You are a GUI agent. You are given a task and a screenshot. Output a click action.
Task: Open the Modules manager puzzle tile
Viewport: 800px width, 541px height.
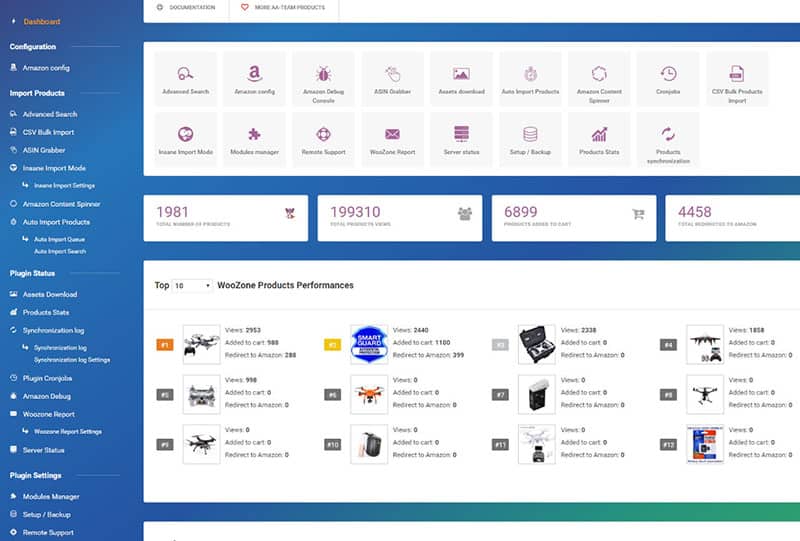coord(254,139)
